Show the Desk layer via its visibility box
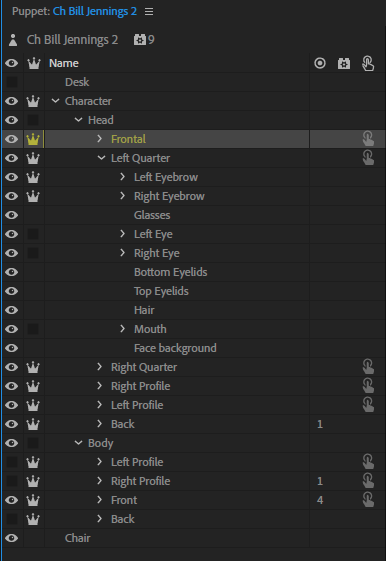This screenshot has height=561, width=386. pyautogui.click(x=12, y=82)
